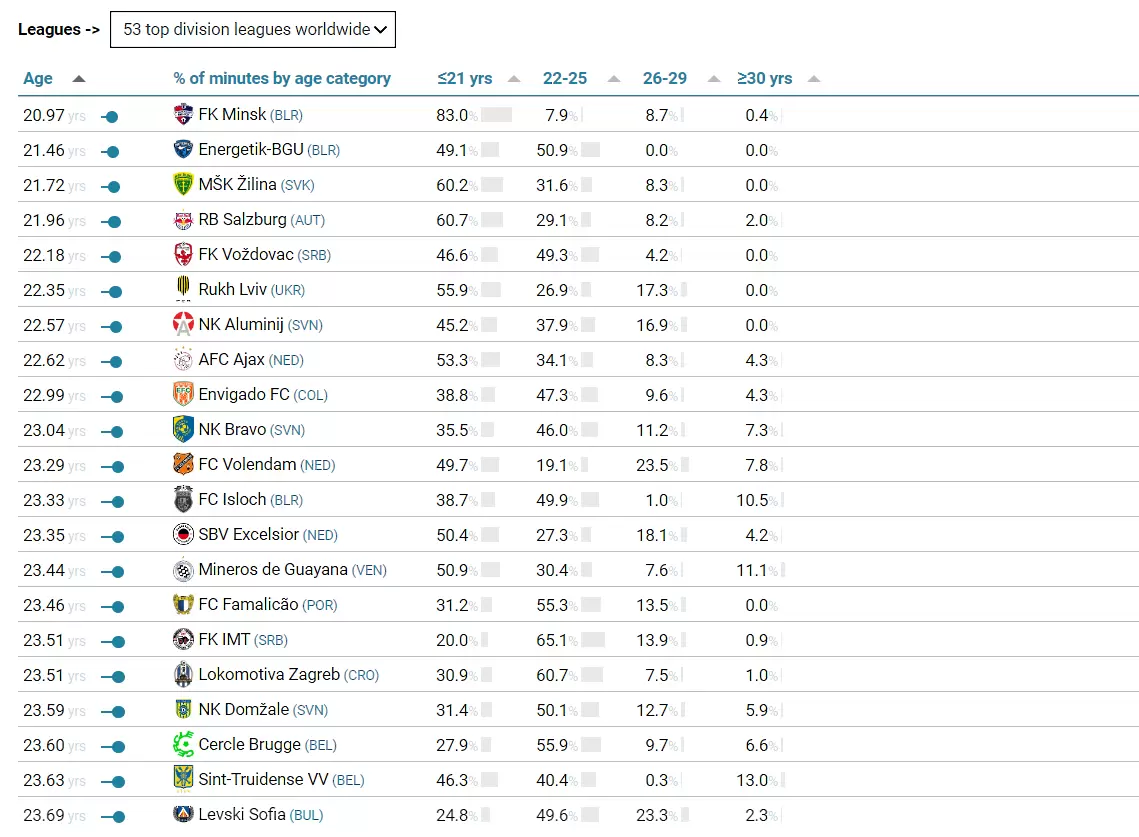Click the ≥30 yrs column header

click(764, 79)
